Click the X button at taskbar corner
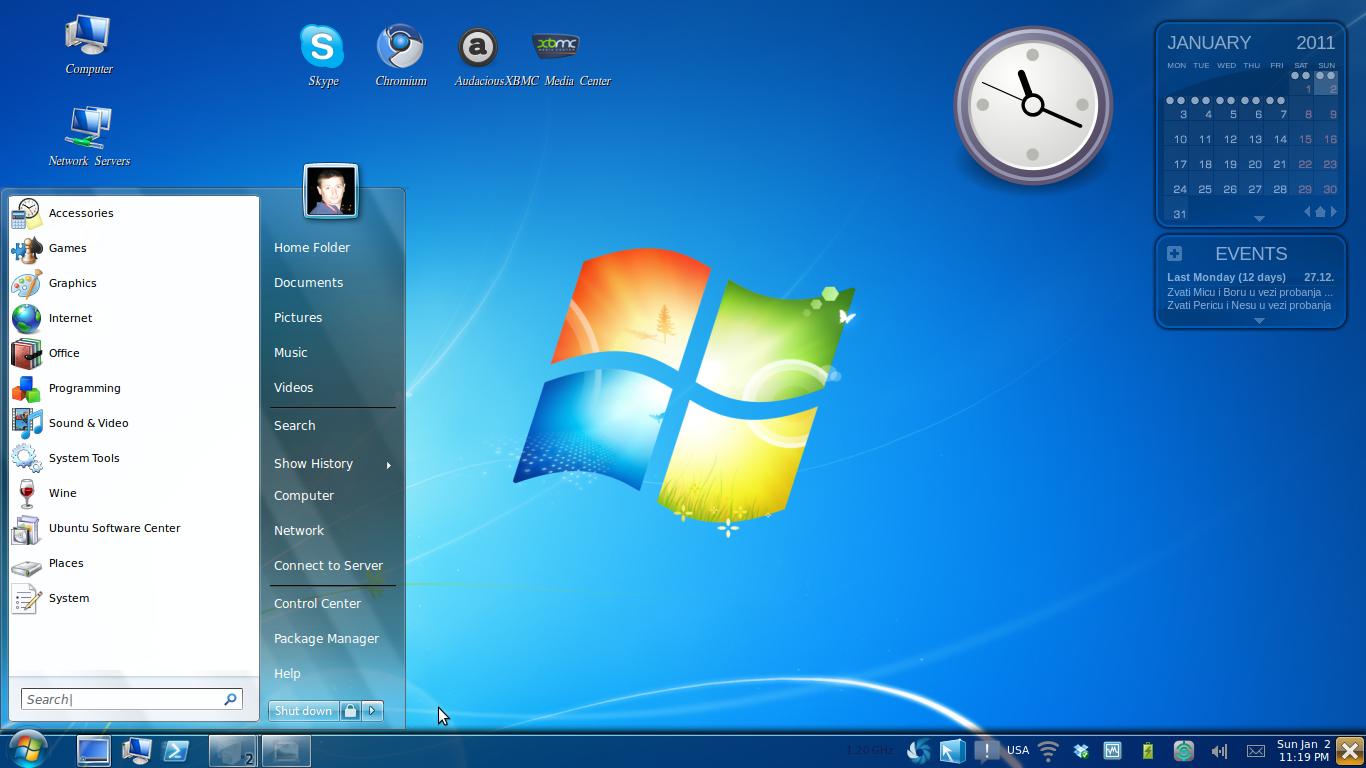This screenshot has height=768, width=1366. pos(1350,750)
